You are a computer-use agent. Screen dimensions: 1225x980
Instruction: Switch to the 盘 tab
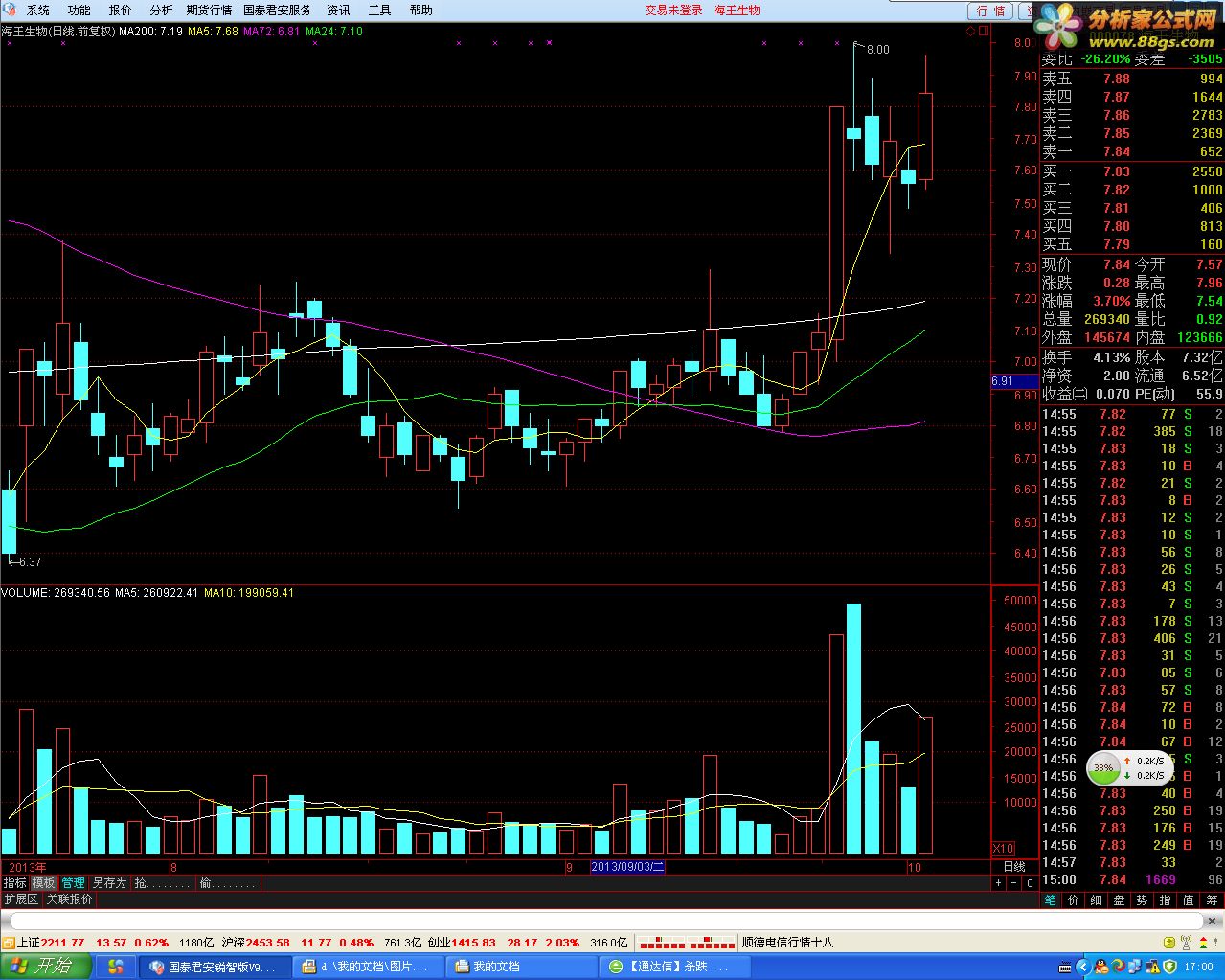click(1119, 900)
